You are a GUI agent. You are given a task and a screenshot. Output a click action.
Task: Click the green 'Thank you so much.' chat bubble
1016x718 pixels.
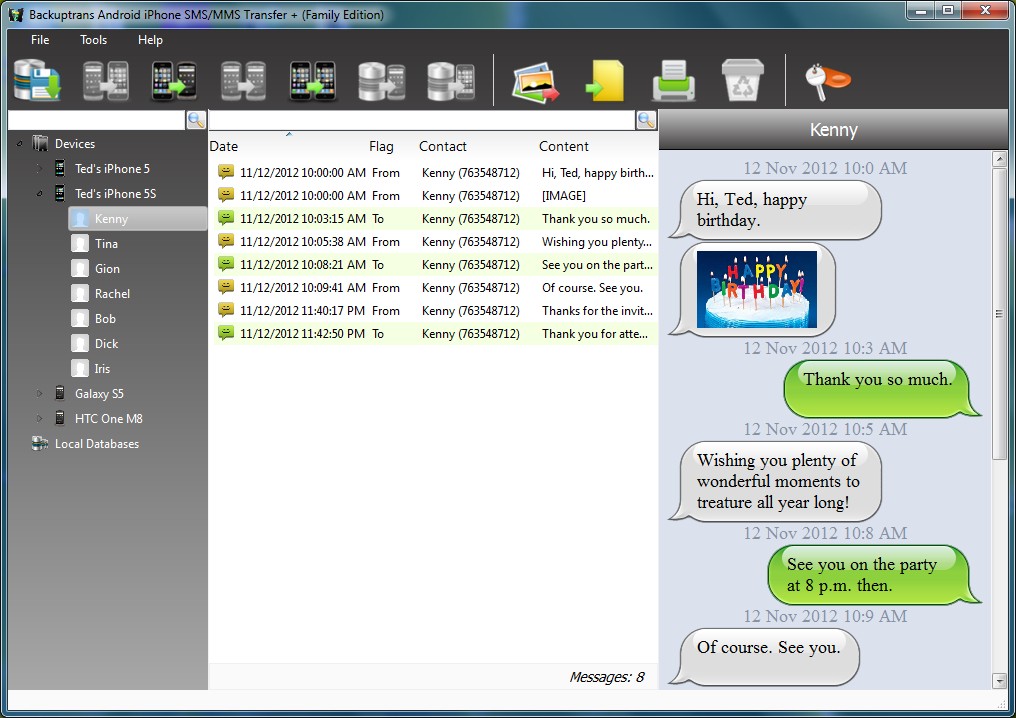tap(881, 388)
